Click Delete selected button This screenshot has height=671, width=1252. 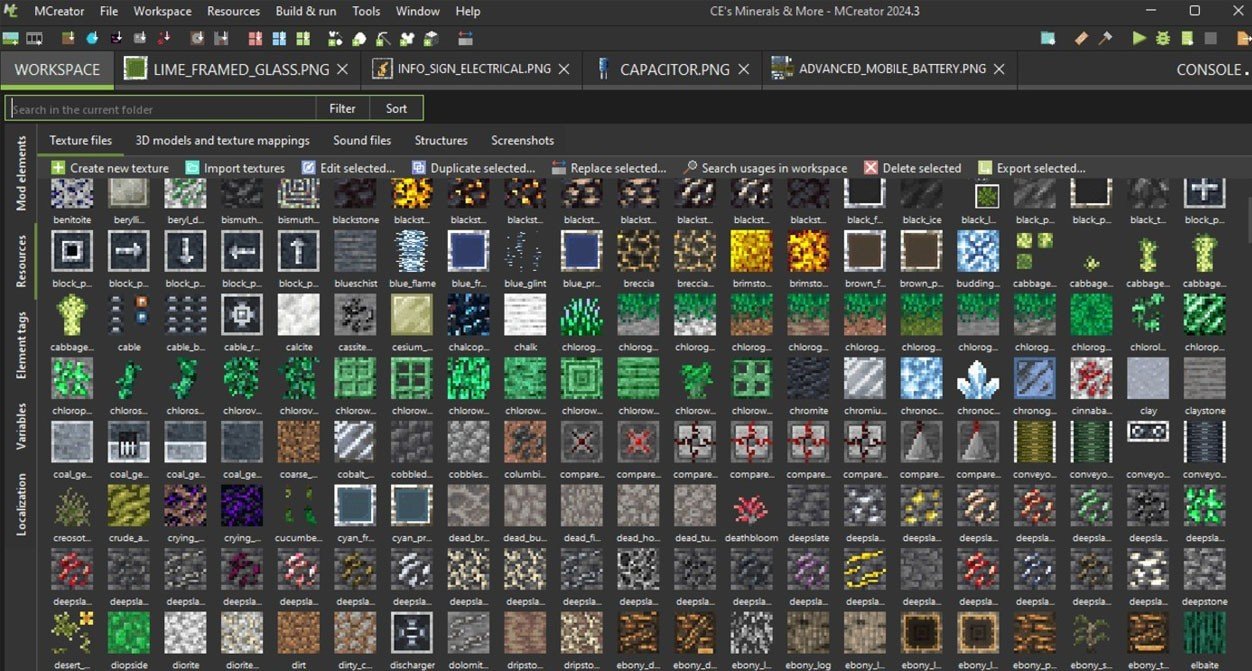pos(913,168)
